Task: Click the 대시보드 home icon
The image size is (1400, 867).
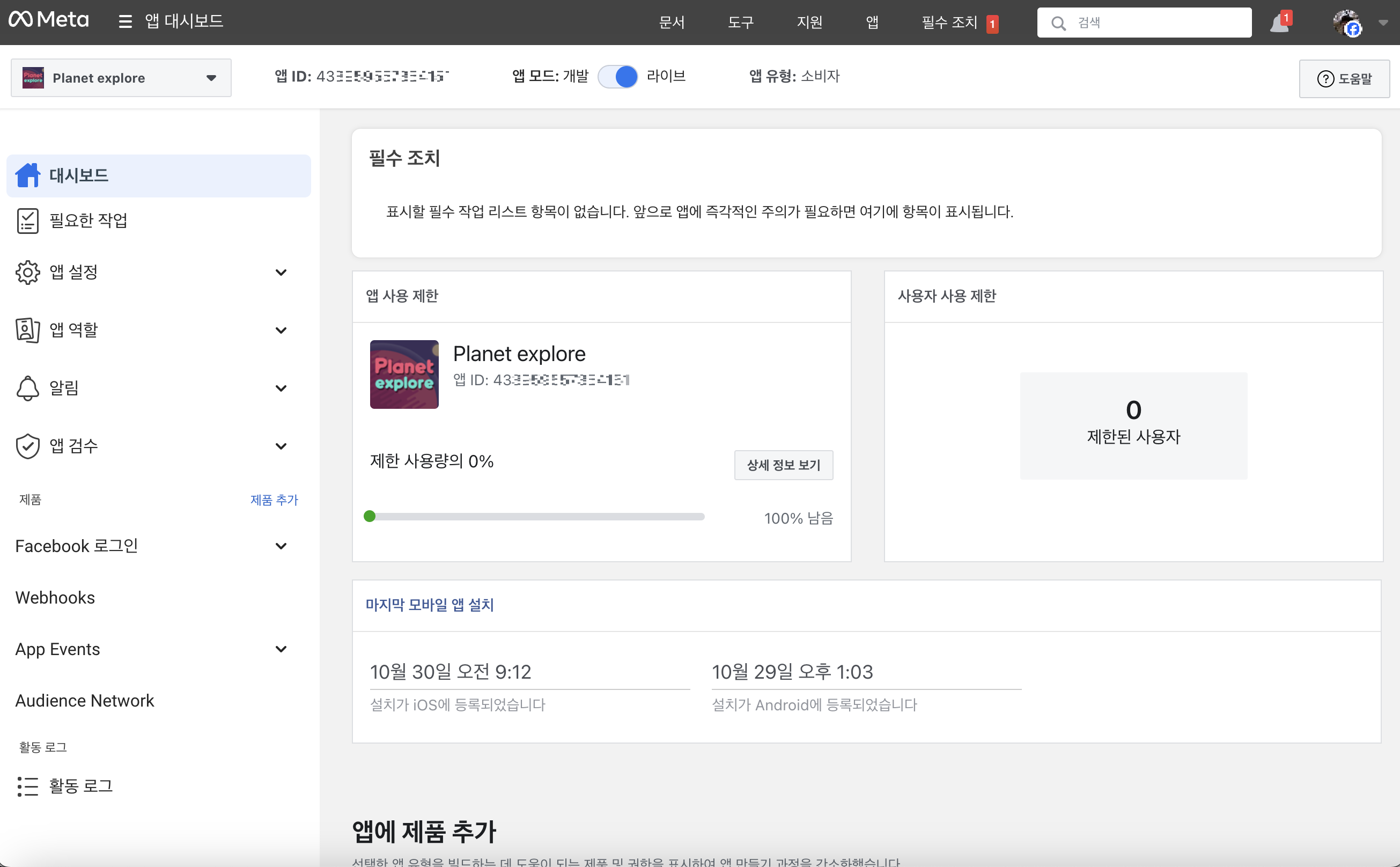Action: pyautogui.click(x=27, y=175)
